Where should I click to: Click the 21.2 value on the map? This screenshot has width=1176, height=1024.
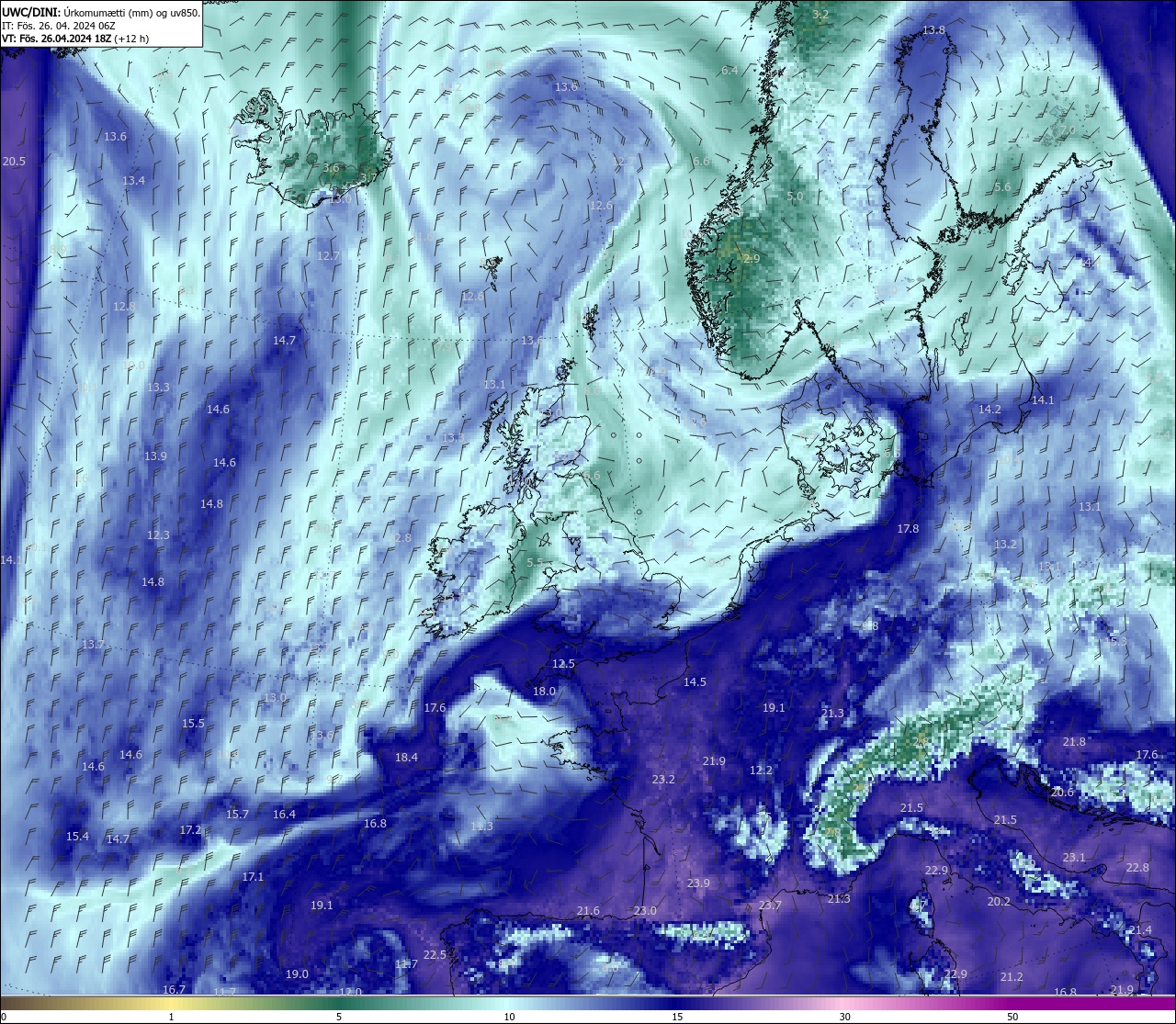tap(1012, 977)
